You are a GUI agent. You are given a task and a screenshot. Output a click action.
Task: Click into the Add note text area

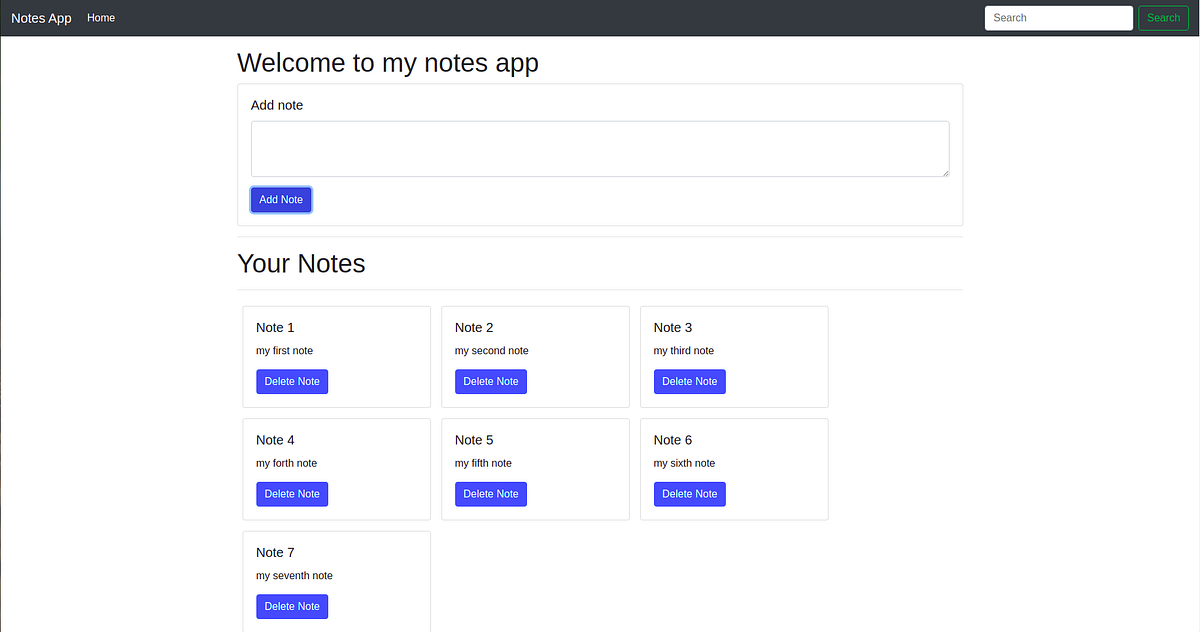600,148
